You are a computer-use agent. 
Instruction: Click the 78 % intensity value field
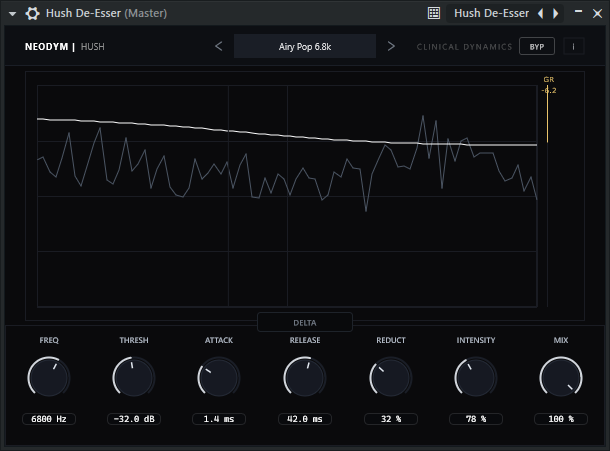pos(476,419)
